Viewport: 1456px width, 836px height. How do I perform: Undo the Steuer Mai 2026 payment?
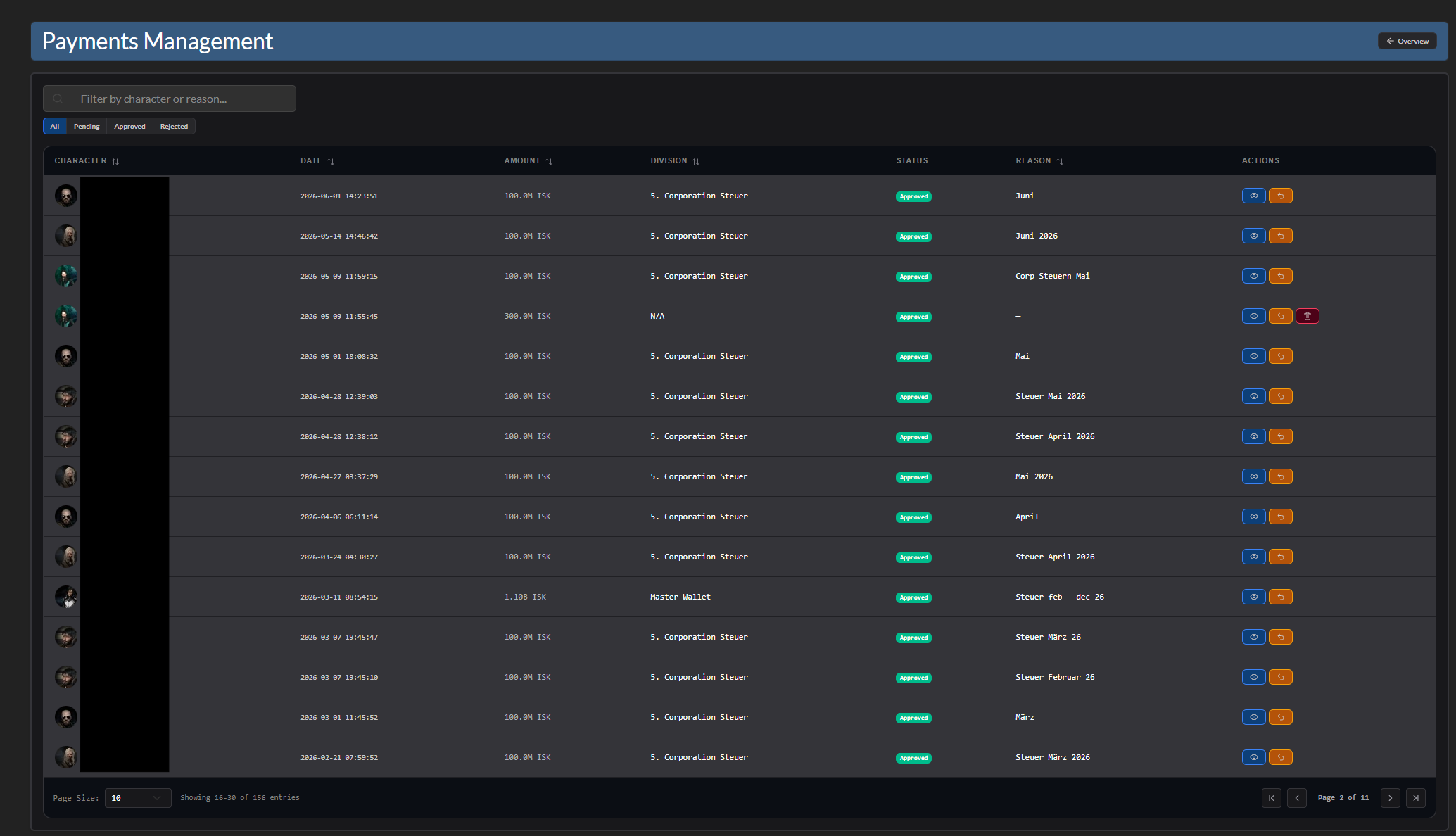1280,396
